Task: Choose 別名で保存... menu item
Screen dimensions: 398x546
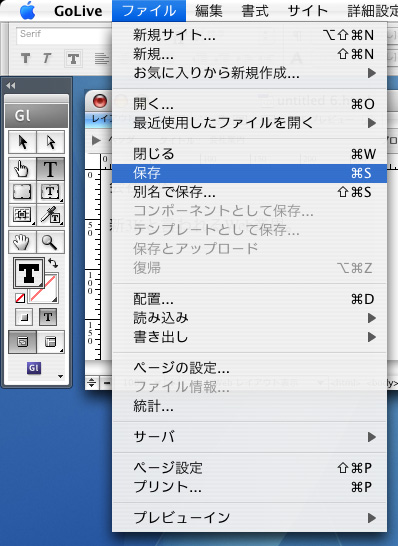Action: [249, 192]
